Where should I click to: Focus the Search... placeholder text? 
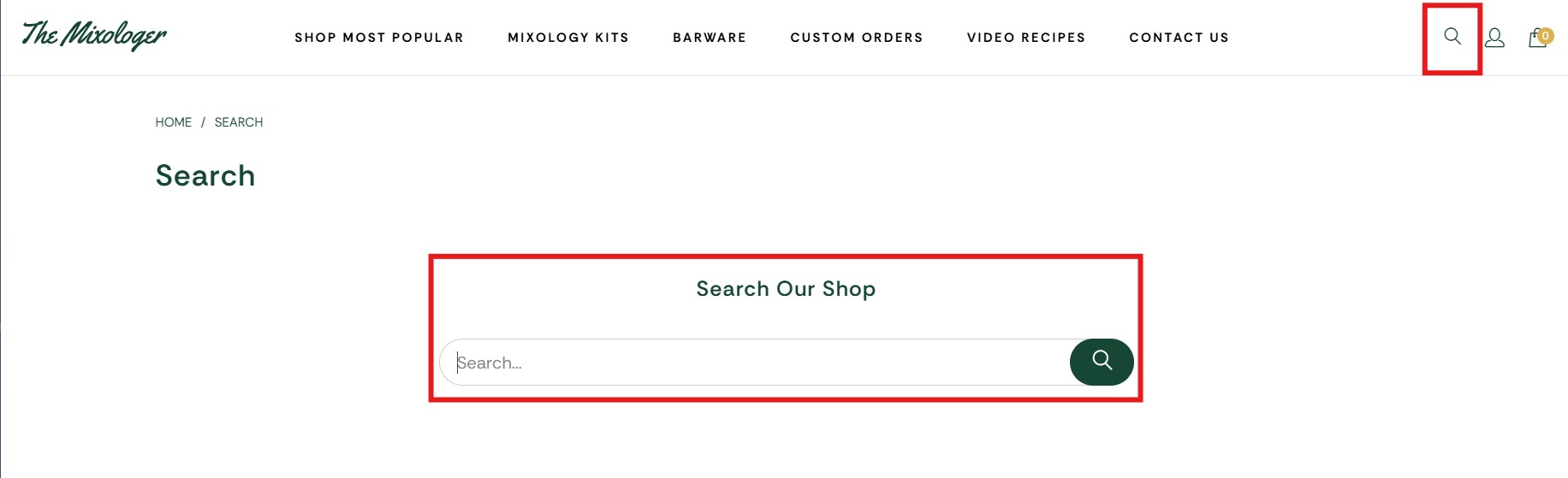(x=490, y=363)
